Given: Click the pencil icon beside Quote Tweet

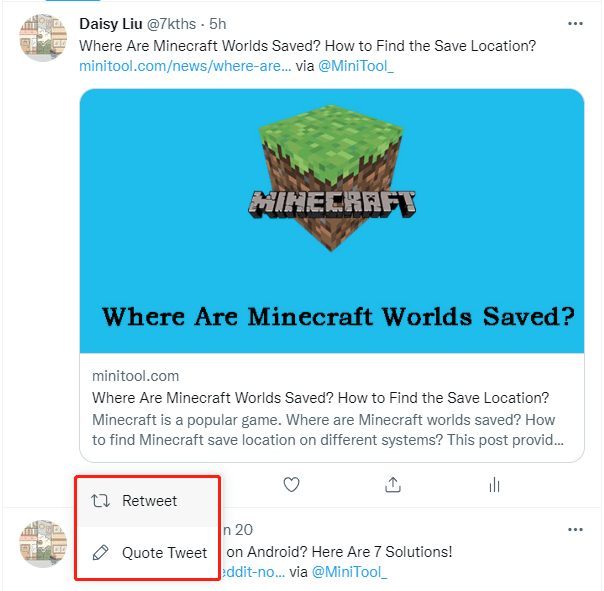Looking at the screenshot, I should coord(100,552).
